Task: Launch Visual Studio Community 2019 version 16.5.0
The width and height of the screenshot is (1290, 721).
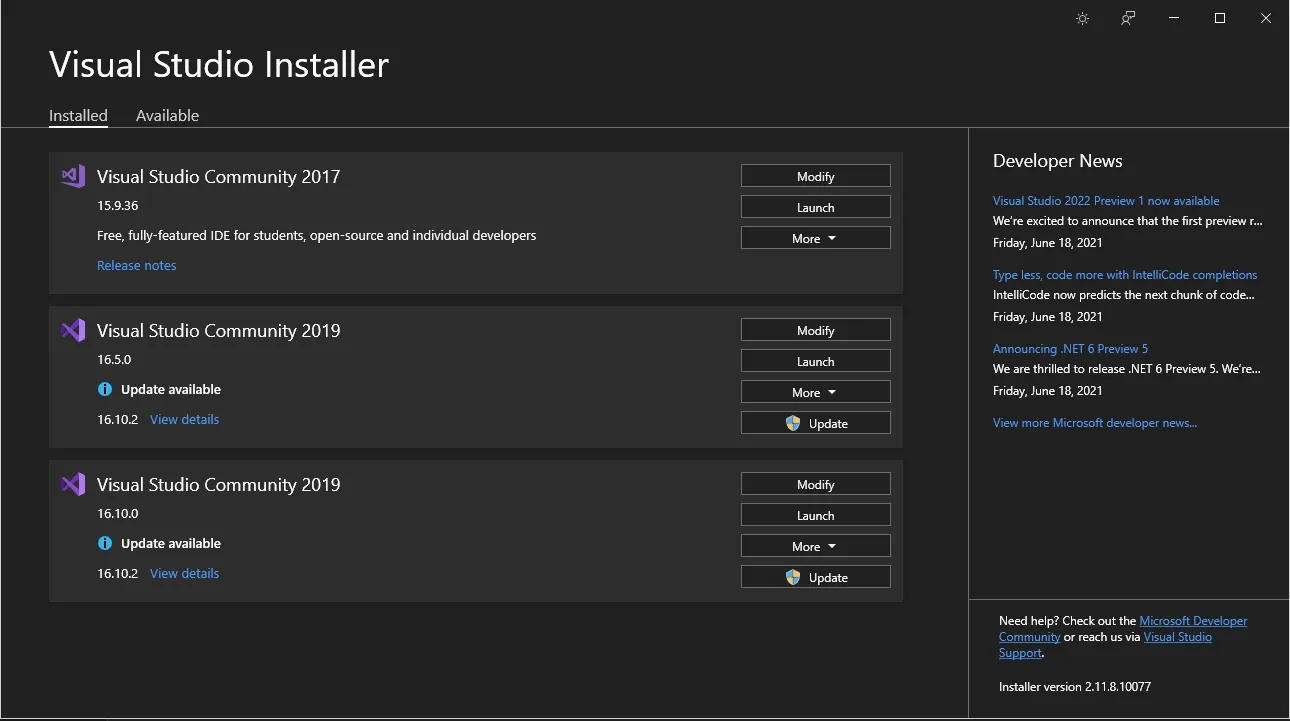Action: tap(815, 361)
